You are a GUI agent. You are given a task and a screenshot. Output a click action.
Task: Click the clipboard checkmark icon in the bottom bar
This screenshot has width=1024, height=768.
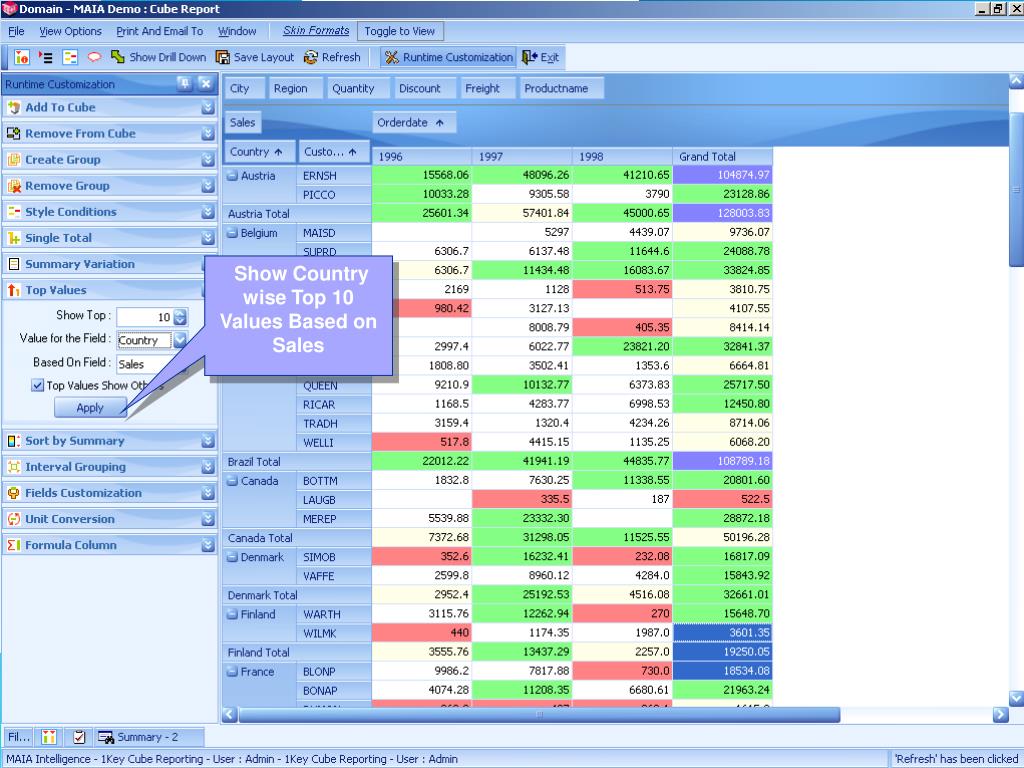coord(80,737)
